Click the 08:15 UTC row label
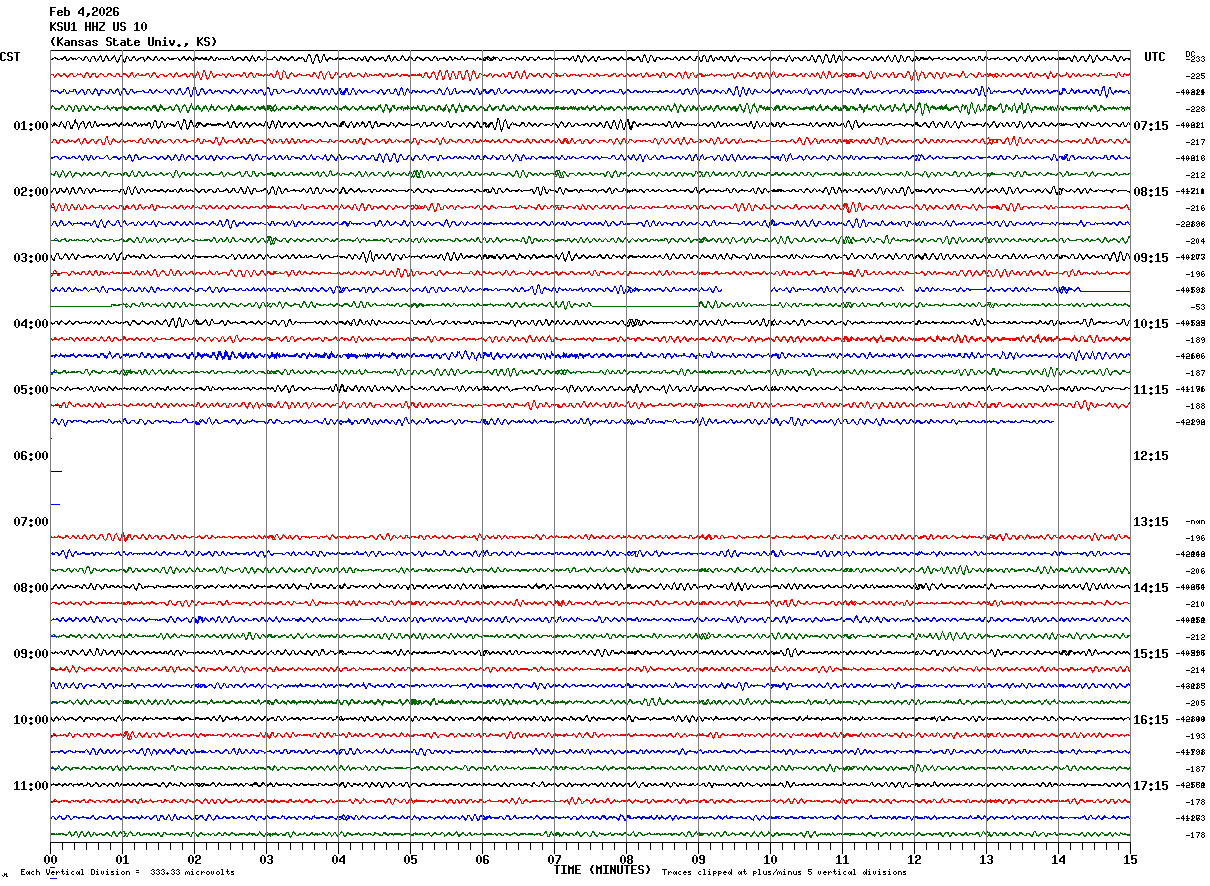The width and height of the screenshot is (1210, 886). (x=1151, y=192)
